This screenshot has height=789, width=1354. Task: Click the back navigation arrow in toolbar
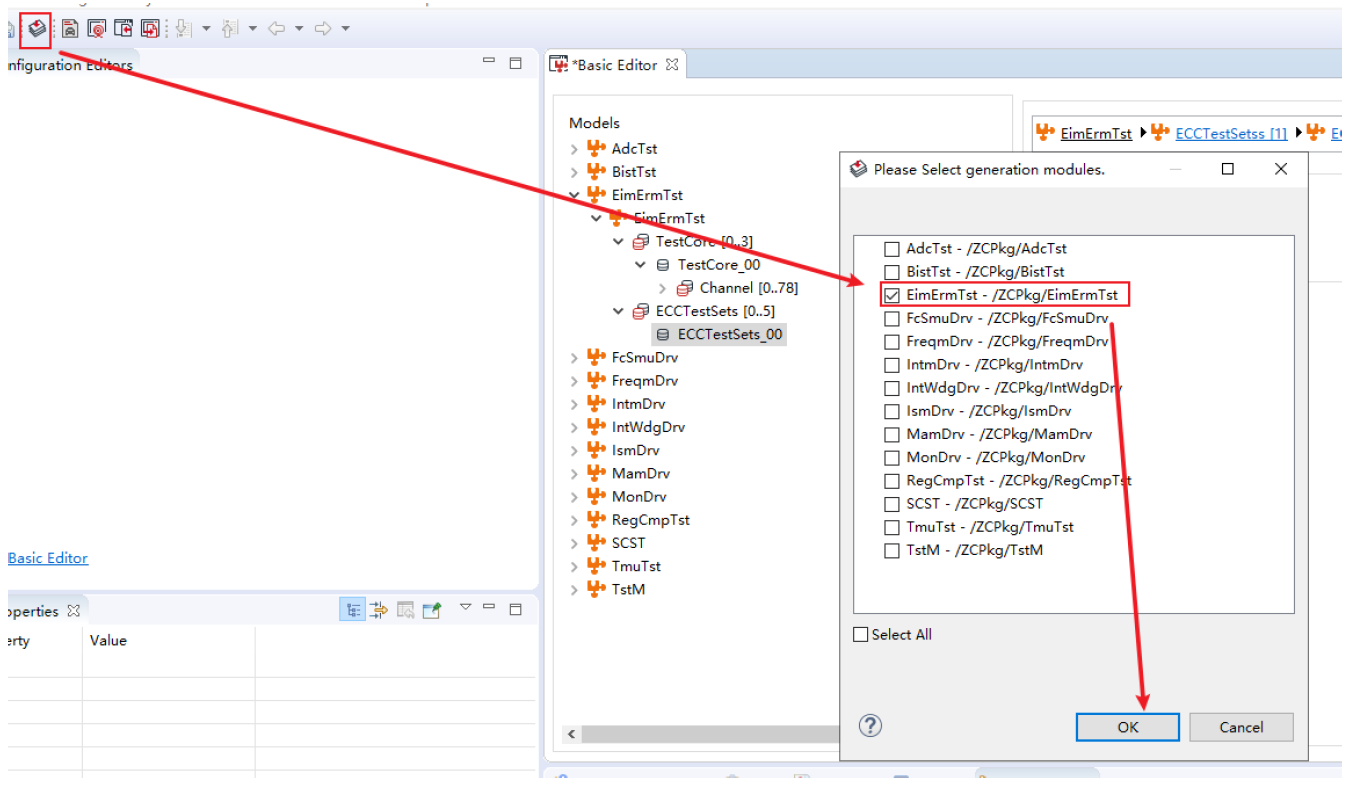coord(277,29)
